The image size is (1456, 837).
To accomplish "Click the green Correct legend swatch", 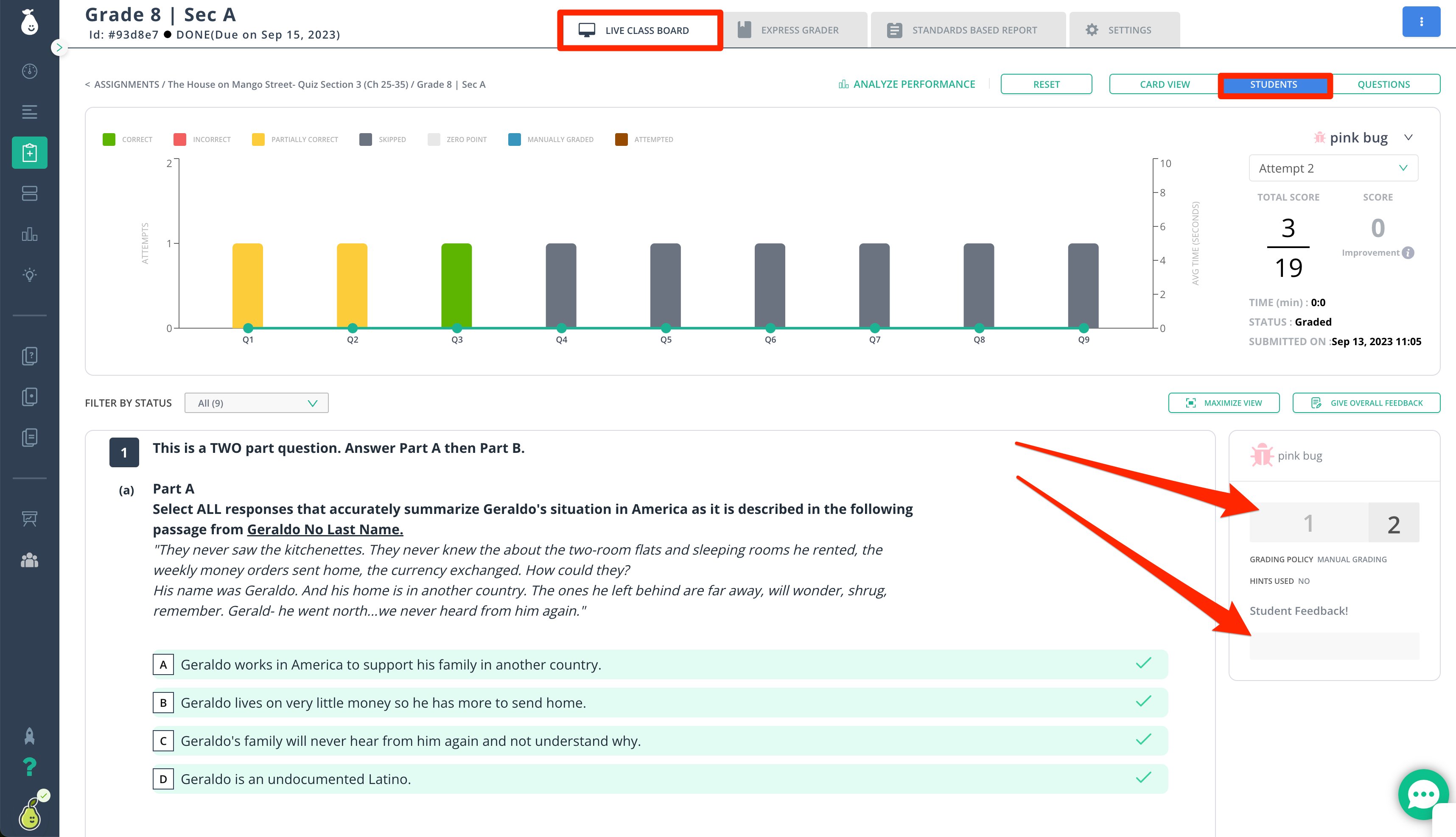I will tap(109, 139).
